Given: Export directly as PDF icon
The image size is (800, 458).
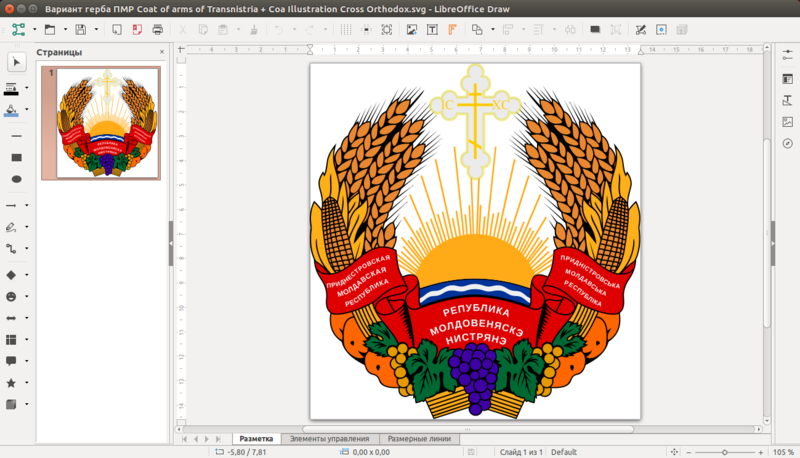Looking at the screenshot, I should pyautogui.click(x=137, y=30).
